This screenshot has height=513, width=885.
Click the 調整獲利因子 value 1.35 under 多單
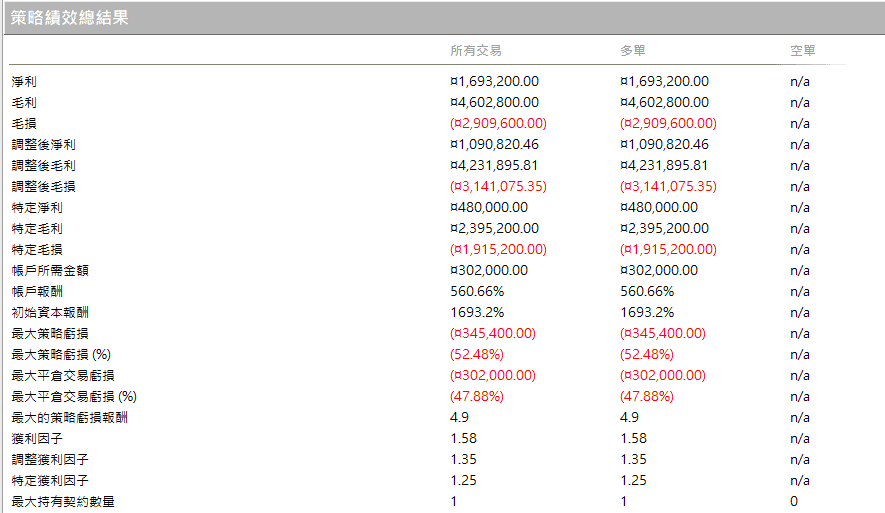(x=633, y=459)
